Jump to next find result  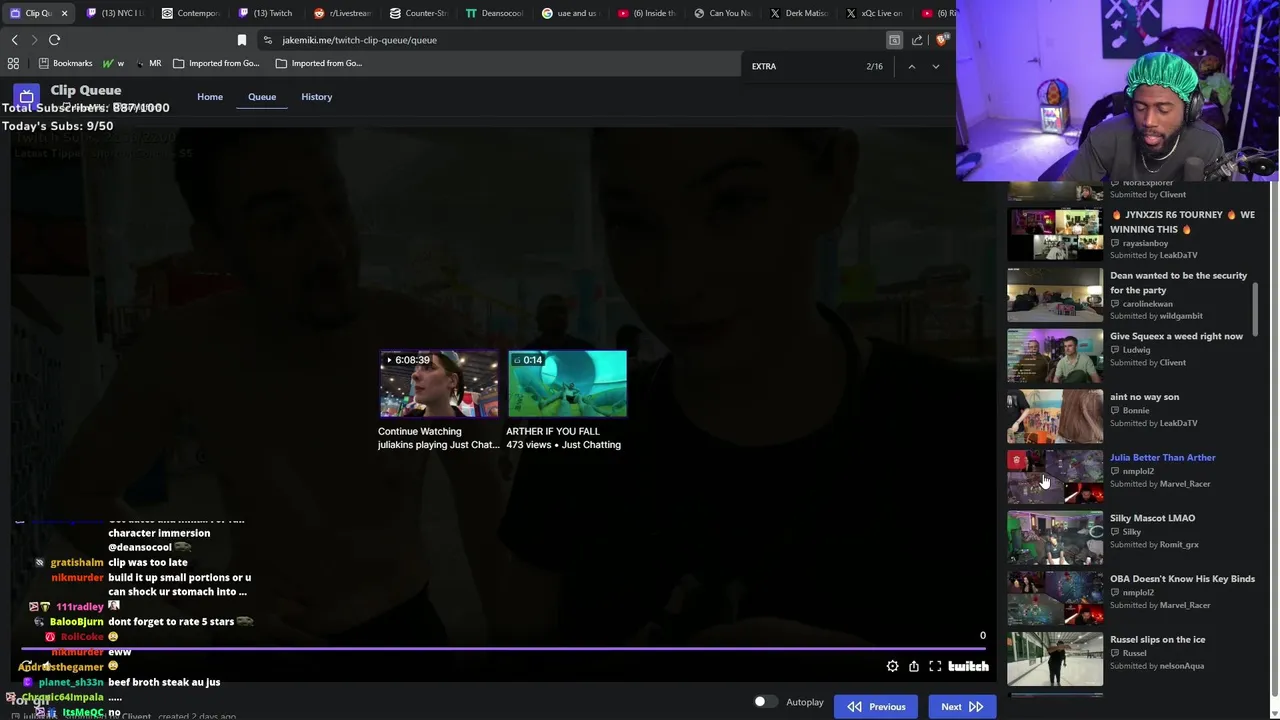(x=935, y=66)
